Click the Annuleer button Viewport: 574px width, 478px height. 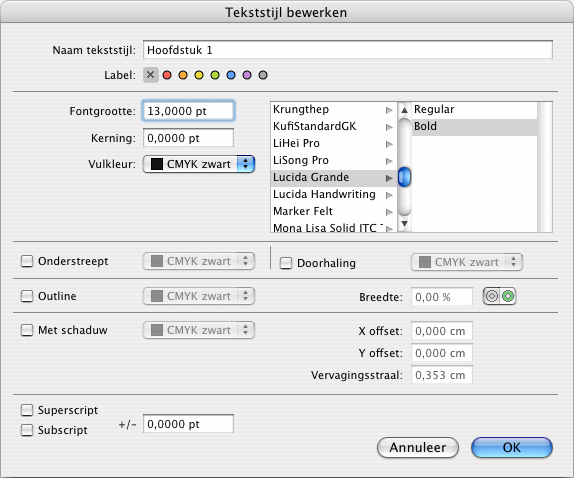coord(418,447)
